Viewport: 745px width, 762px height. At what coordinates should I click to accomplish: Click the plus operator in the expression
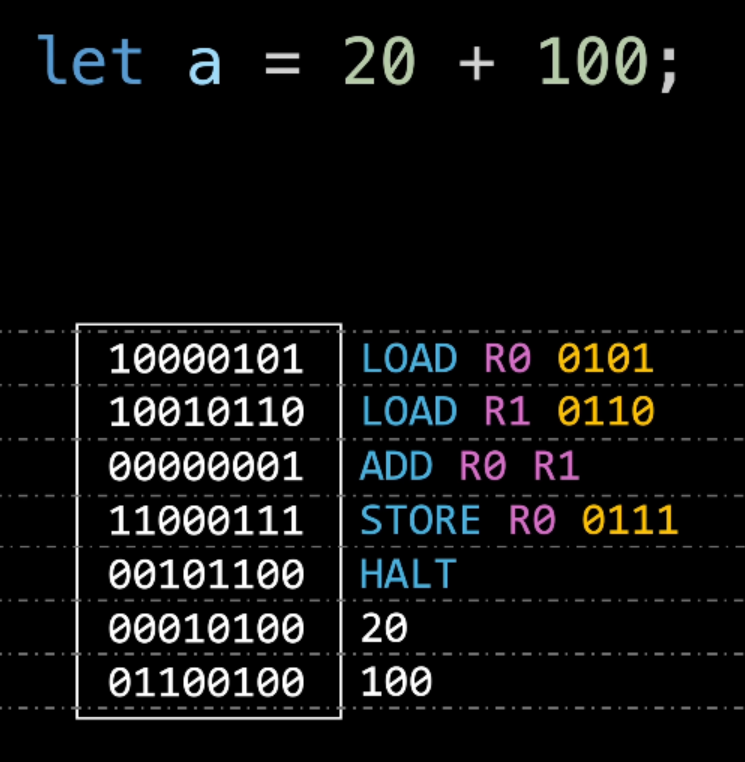coord(475,62)
